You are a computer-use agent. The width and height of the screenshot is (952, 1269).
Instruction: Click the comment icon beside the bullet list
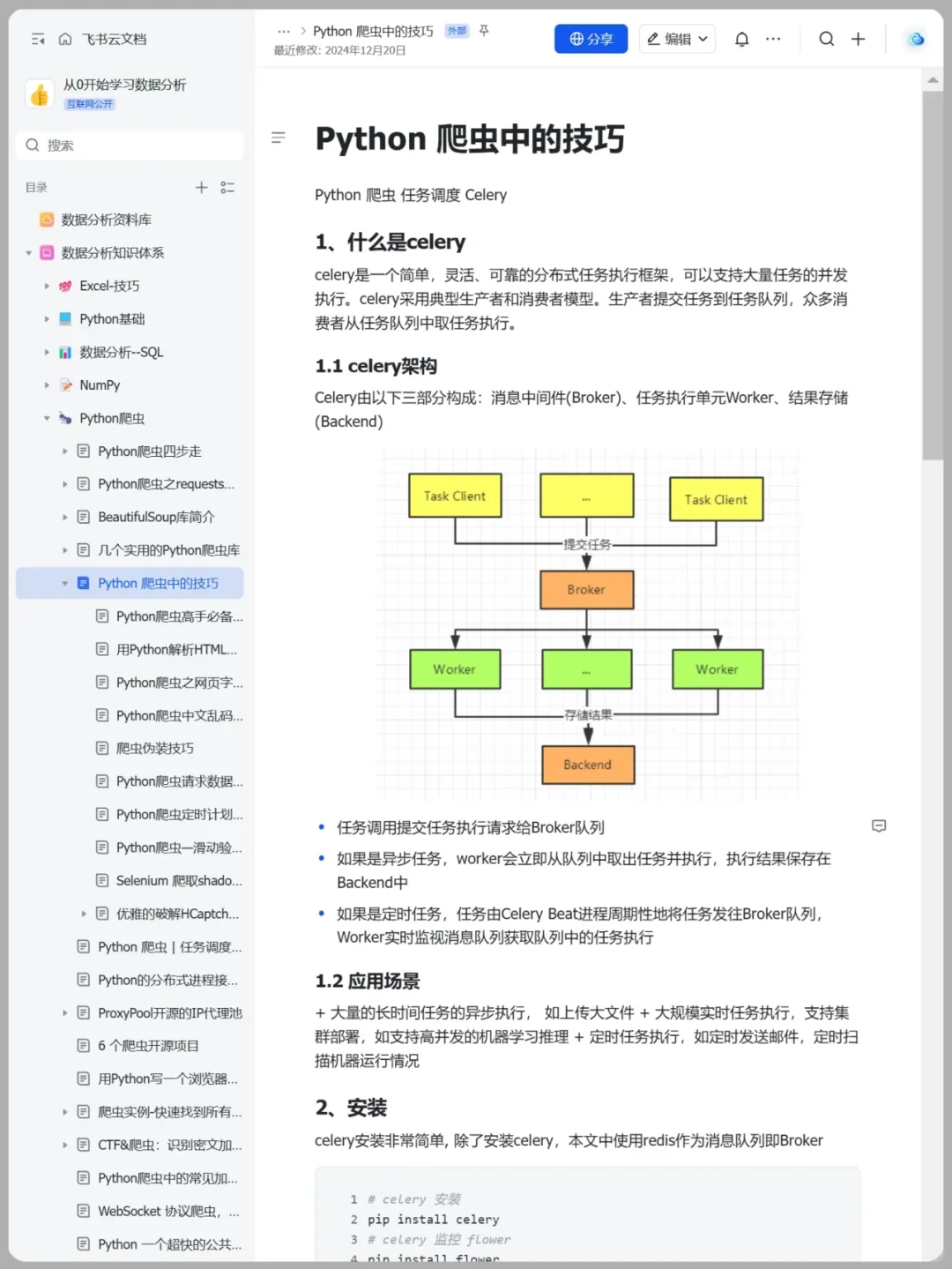point(879,826)
